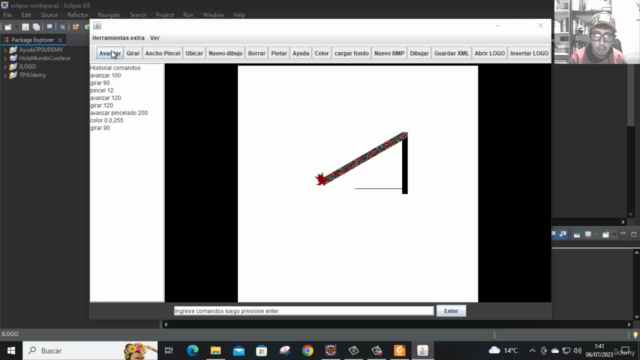Click the Ubicar button
Screen dimensions: 640x360
[x=194, y=53]
